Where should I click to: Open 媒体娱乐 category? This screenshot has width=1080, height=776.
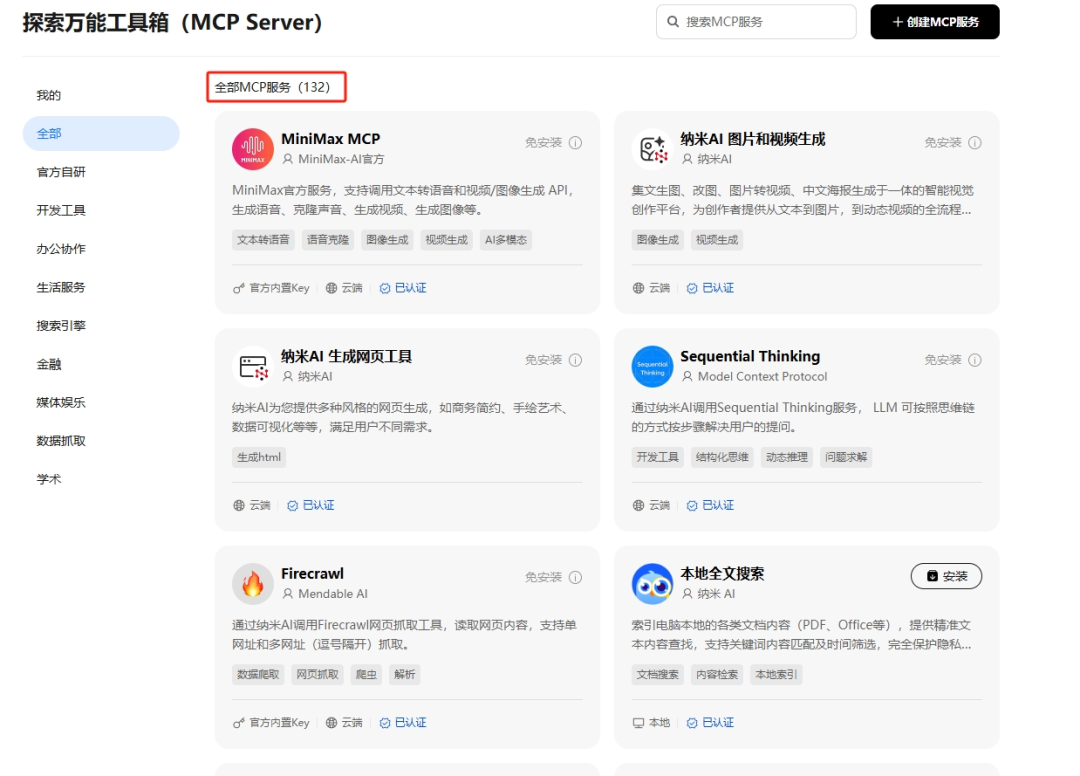coord(61,402)
